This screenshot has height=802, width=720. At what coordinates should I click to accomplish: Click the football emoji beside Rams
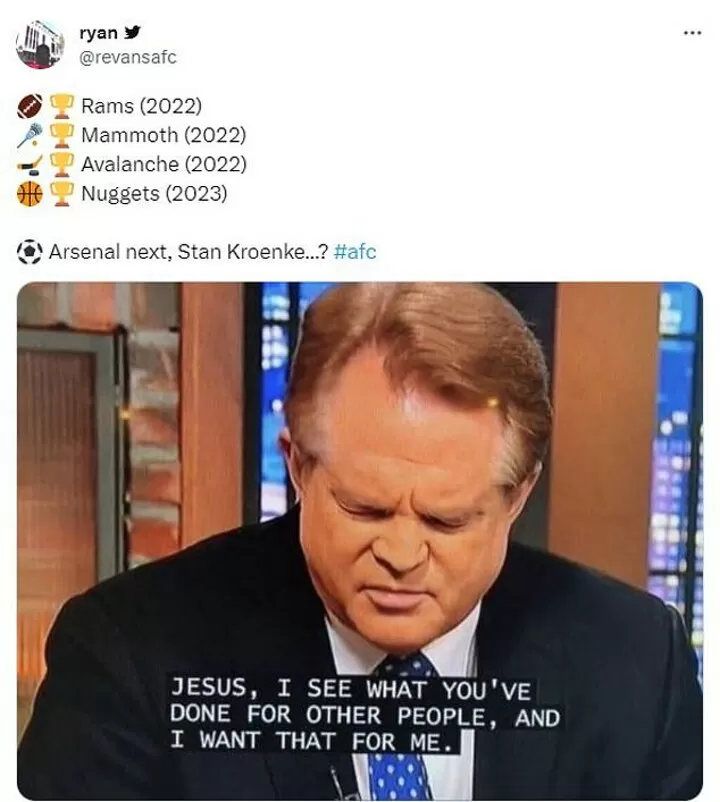click(x=30, y=106)
